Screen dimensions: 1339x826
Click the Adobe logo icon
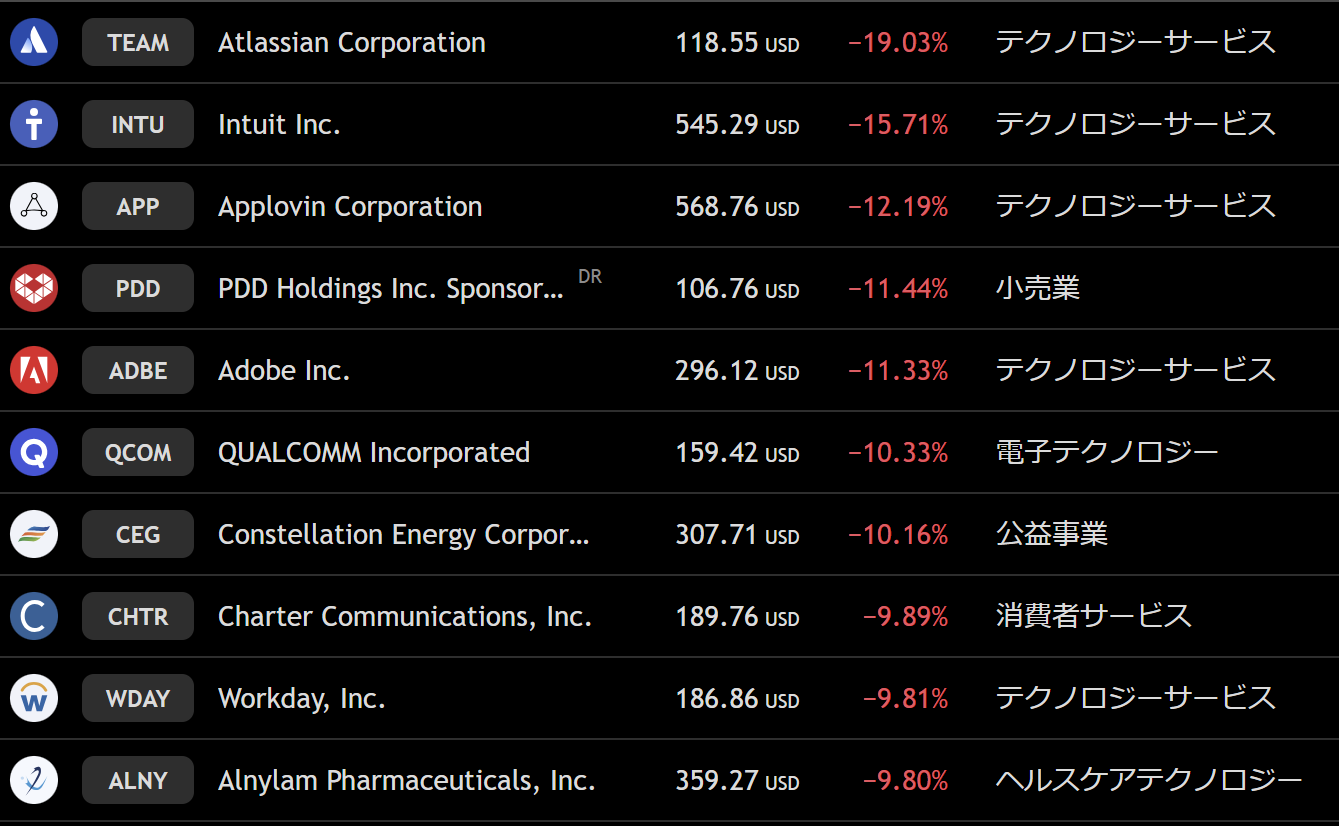coord(34,371)
